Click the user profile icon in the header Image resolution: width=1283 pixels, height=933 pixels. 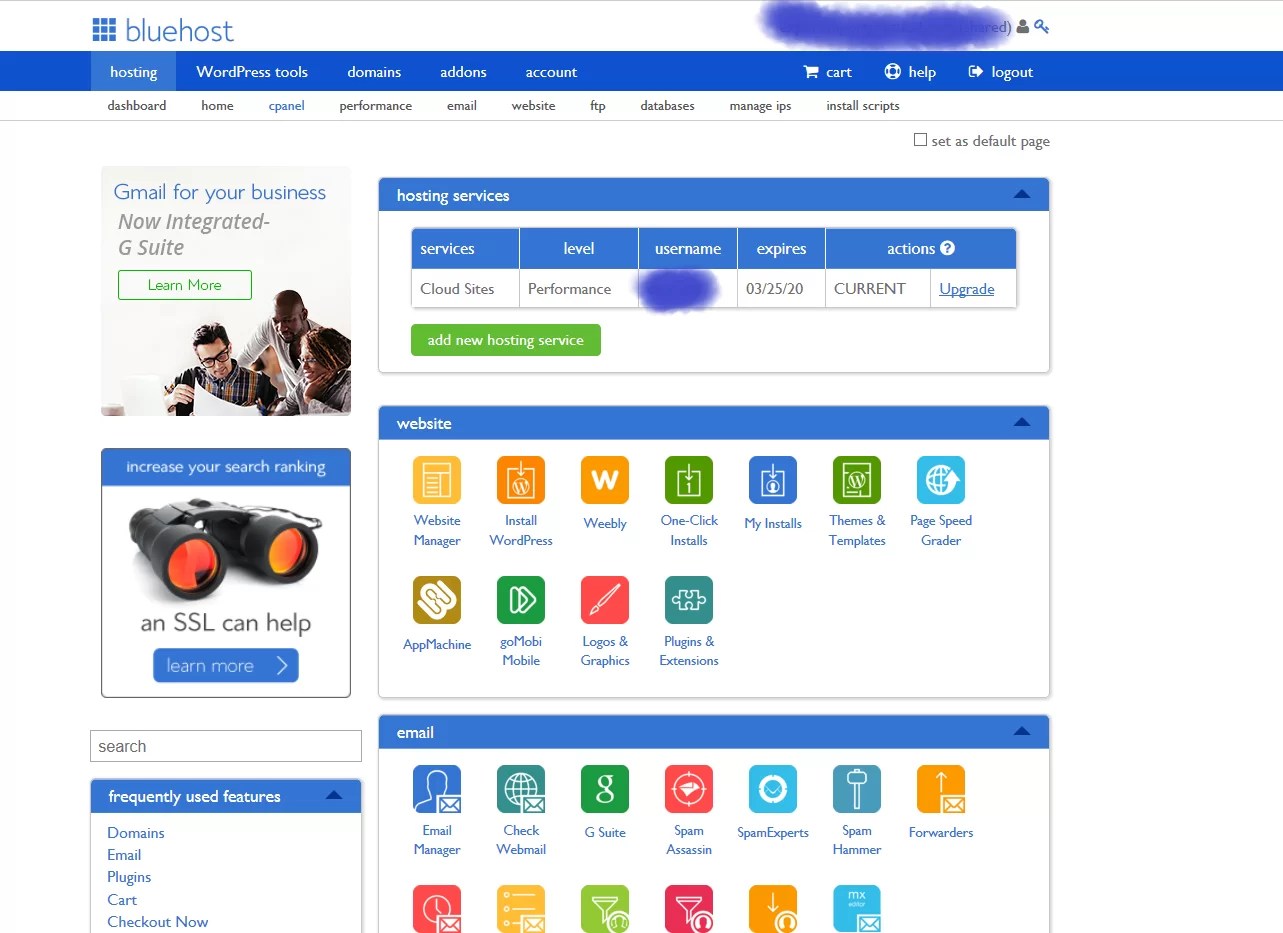click(x=1022, y=27)
